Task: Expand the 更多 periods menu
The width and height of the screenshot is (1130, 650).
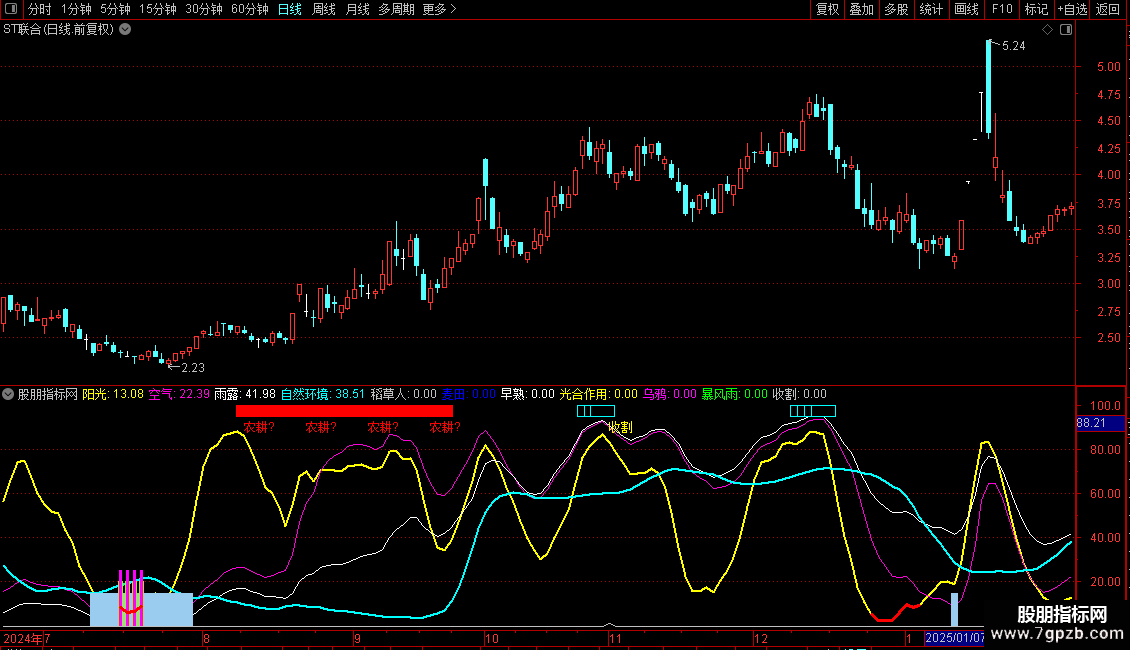Action: (440, 9)
